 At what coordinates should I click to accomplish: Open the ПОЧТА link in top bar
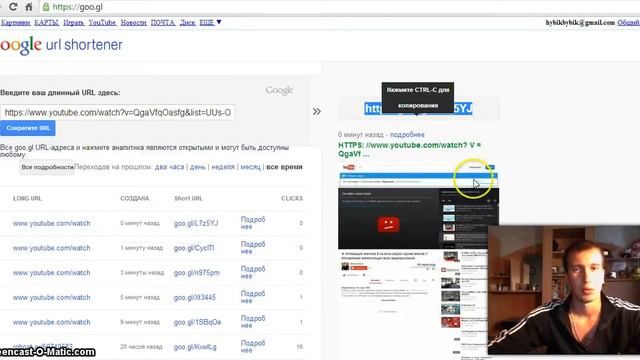click(163, 22)
